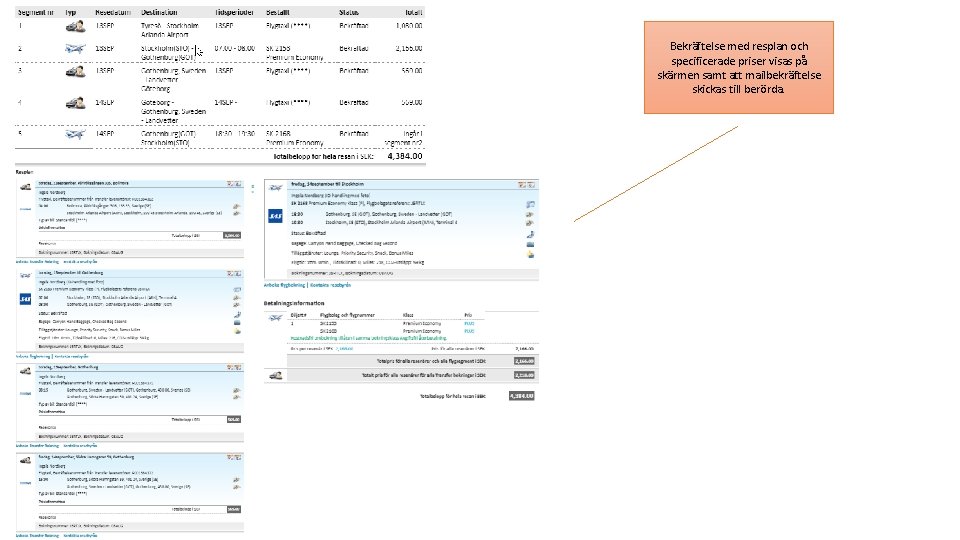Click the SAS logo in Gothenburg flight card
The image size is (960, 540).
(25, 299)
